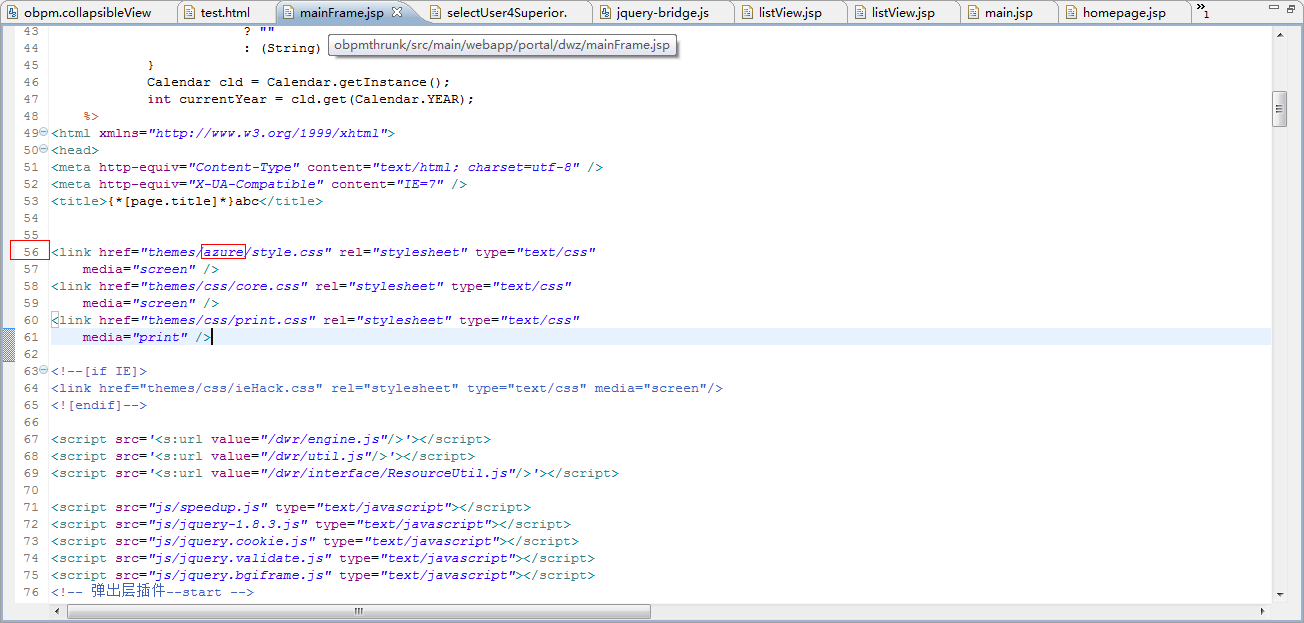1304x623 pixels.
Task: Click line number 56 in the ruler
Action: click(31, 252)
